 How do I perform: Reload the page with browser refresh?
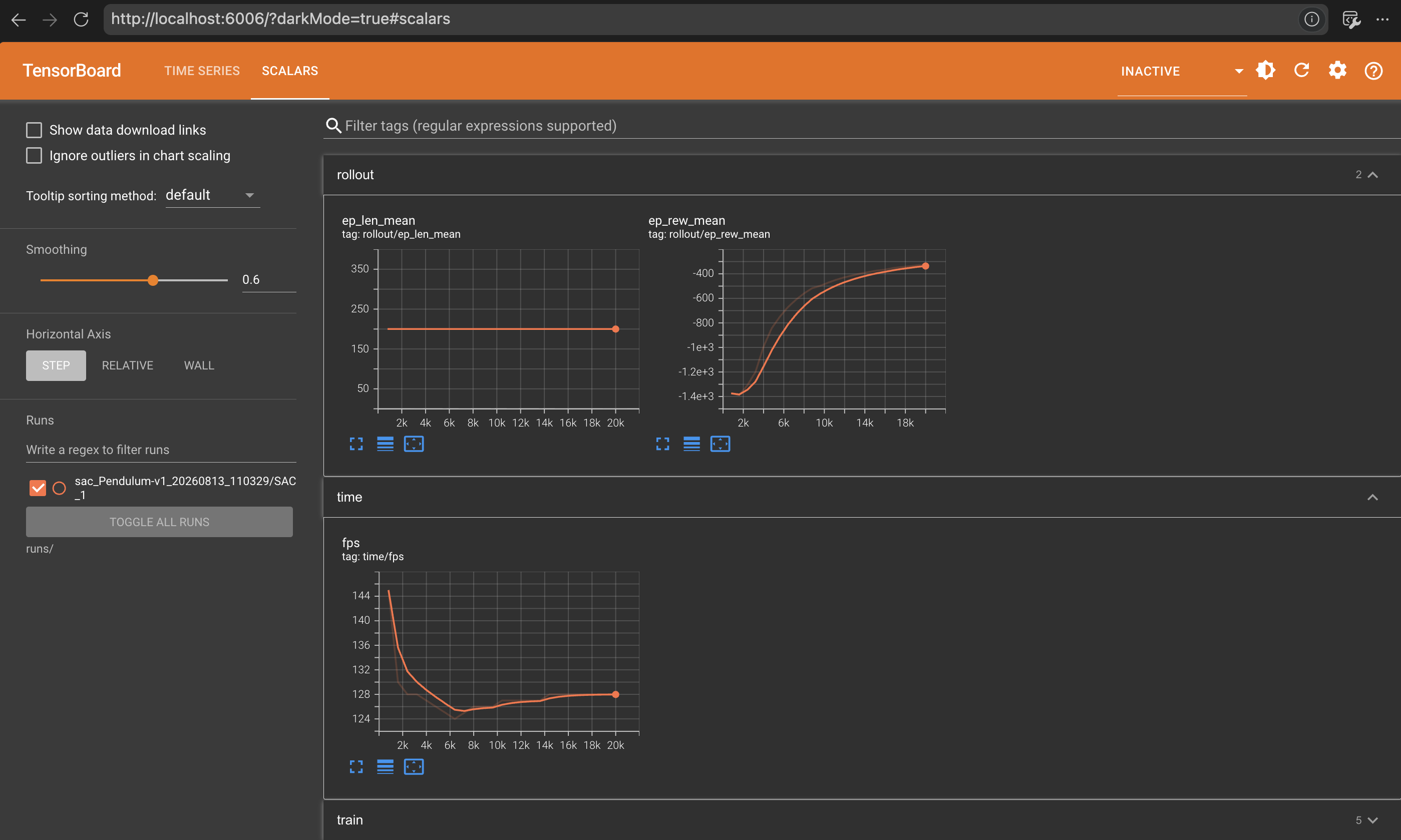[x=81, y=20]
